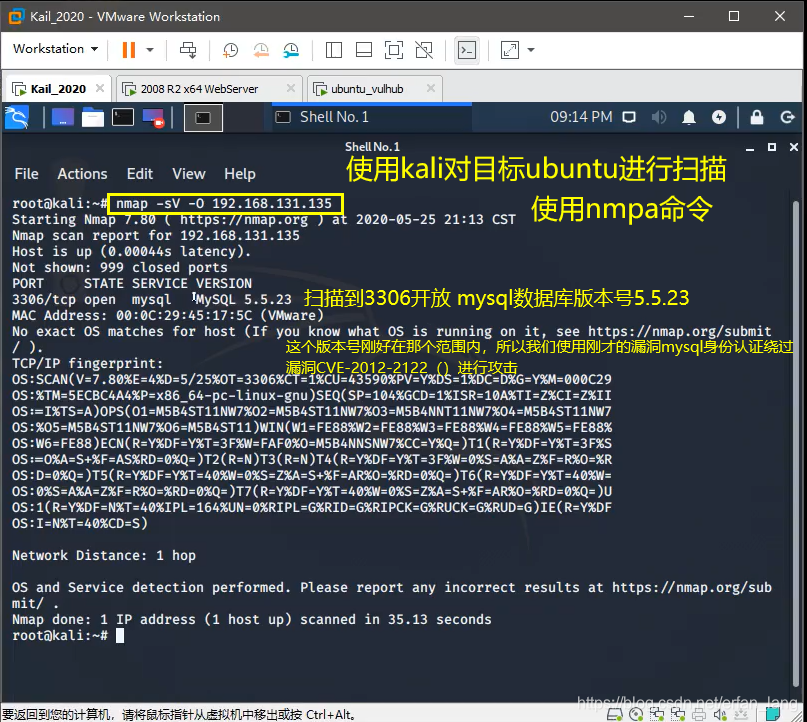Take a snapshot of this virtual machine
807x722 pixels.
(x=231, y=50)
